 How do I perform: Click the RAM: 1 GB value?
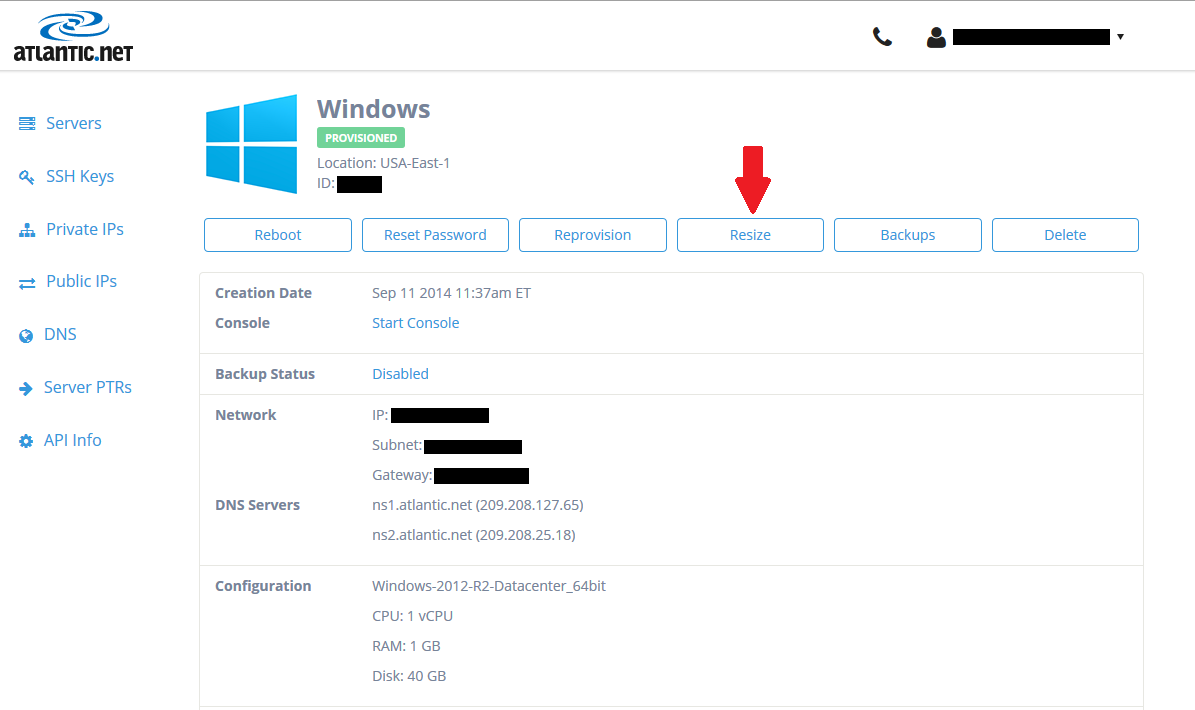(x=406, y=646)
